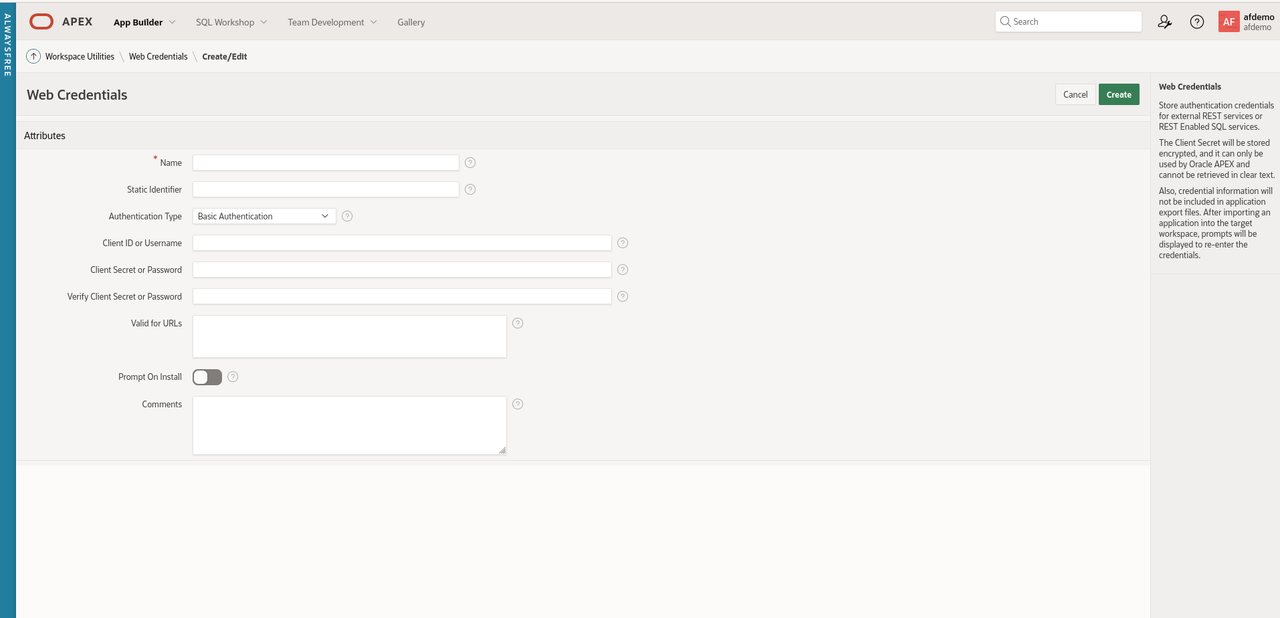Image resolution: width=1280 pixels, height=618 pixels.
Task: Open the Web Credentials breadcrumb link
Action: [x=158, y=57]
